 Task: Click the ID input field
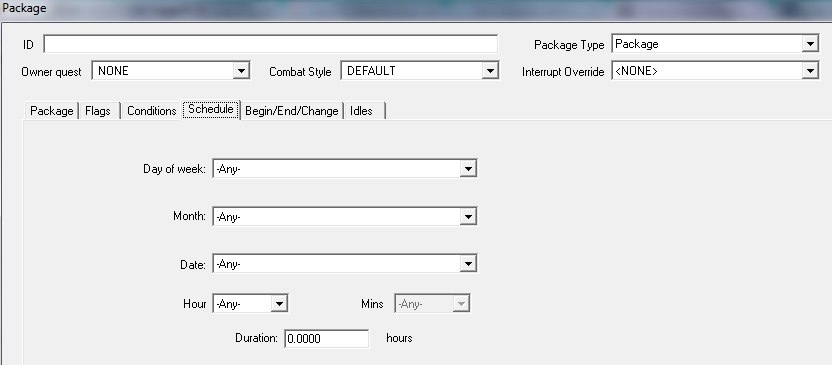point(271,44)
